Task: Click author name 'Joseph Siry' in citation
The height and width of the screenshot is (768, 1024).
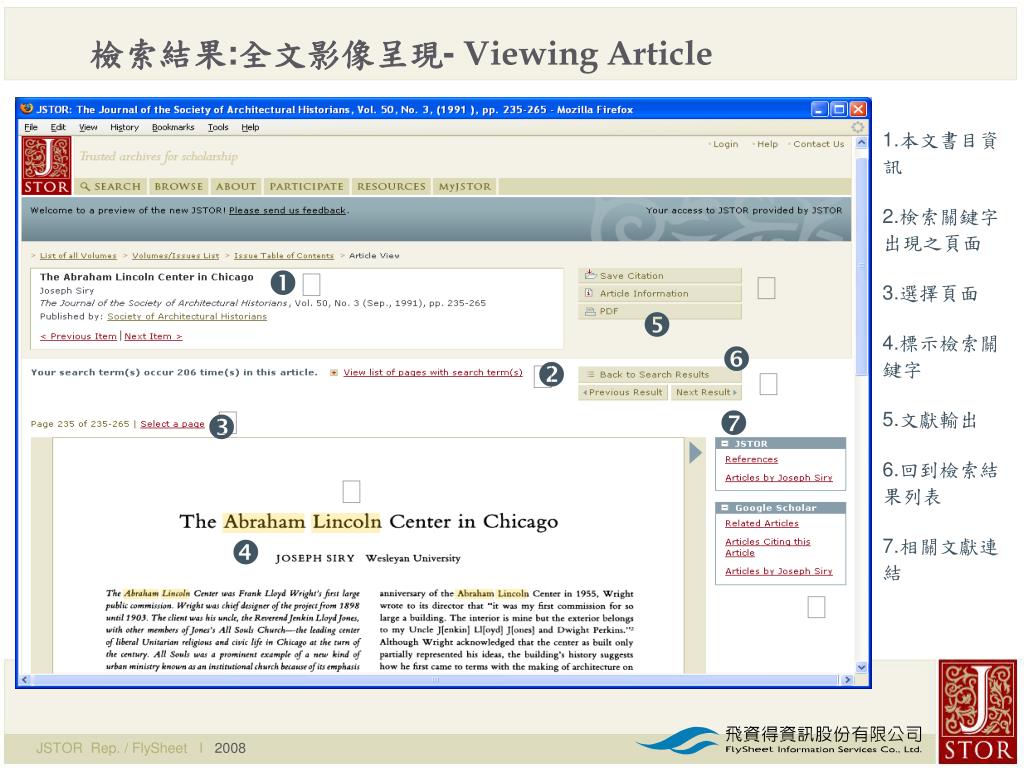Action: pos(67,291)
